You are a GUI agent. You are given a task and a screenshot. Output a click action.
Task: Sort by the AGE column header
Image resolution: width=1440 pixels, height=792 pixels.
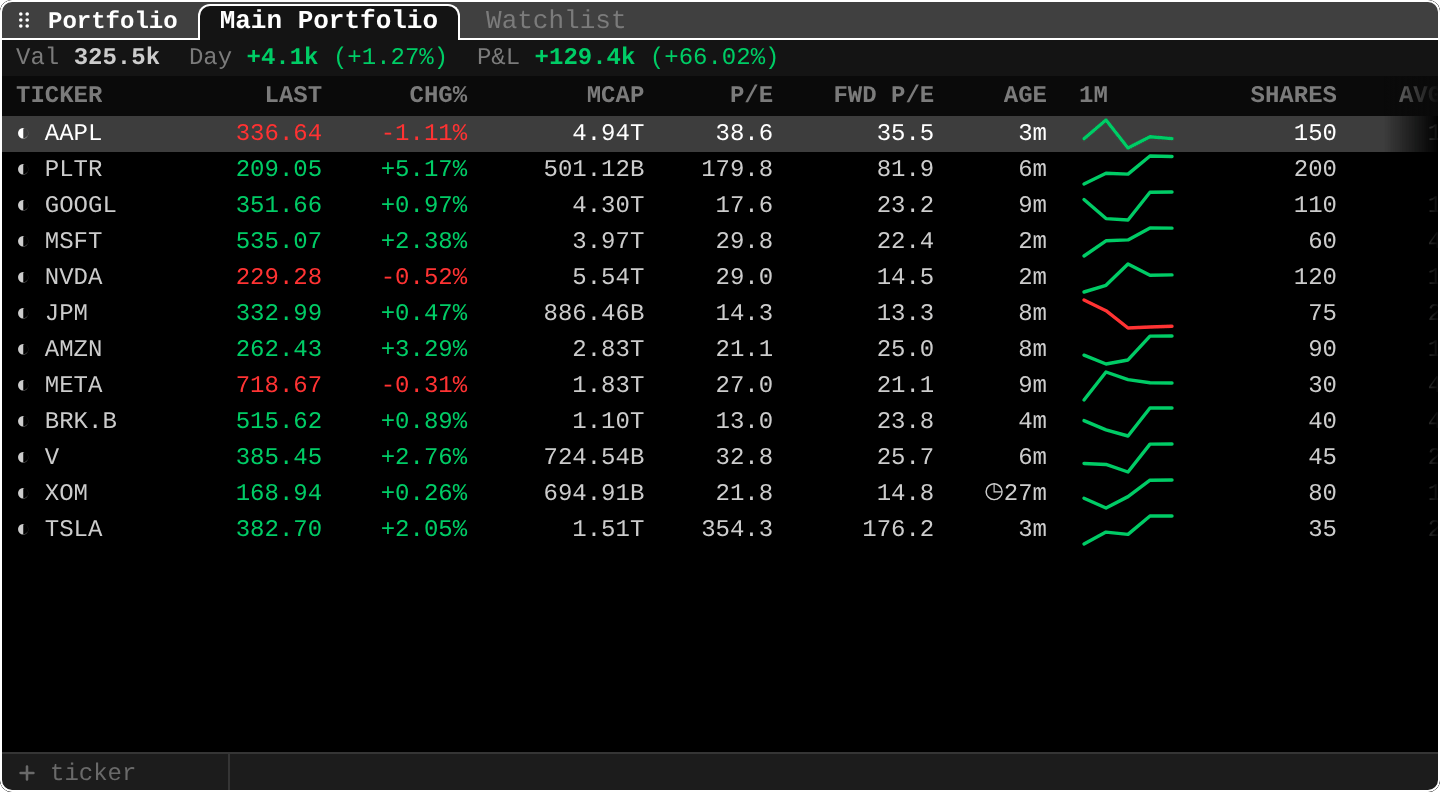pos(1025,95)
